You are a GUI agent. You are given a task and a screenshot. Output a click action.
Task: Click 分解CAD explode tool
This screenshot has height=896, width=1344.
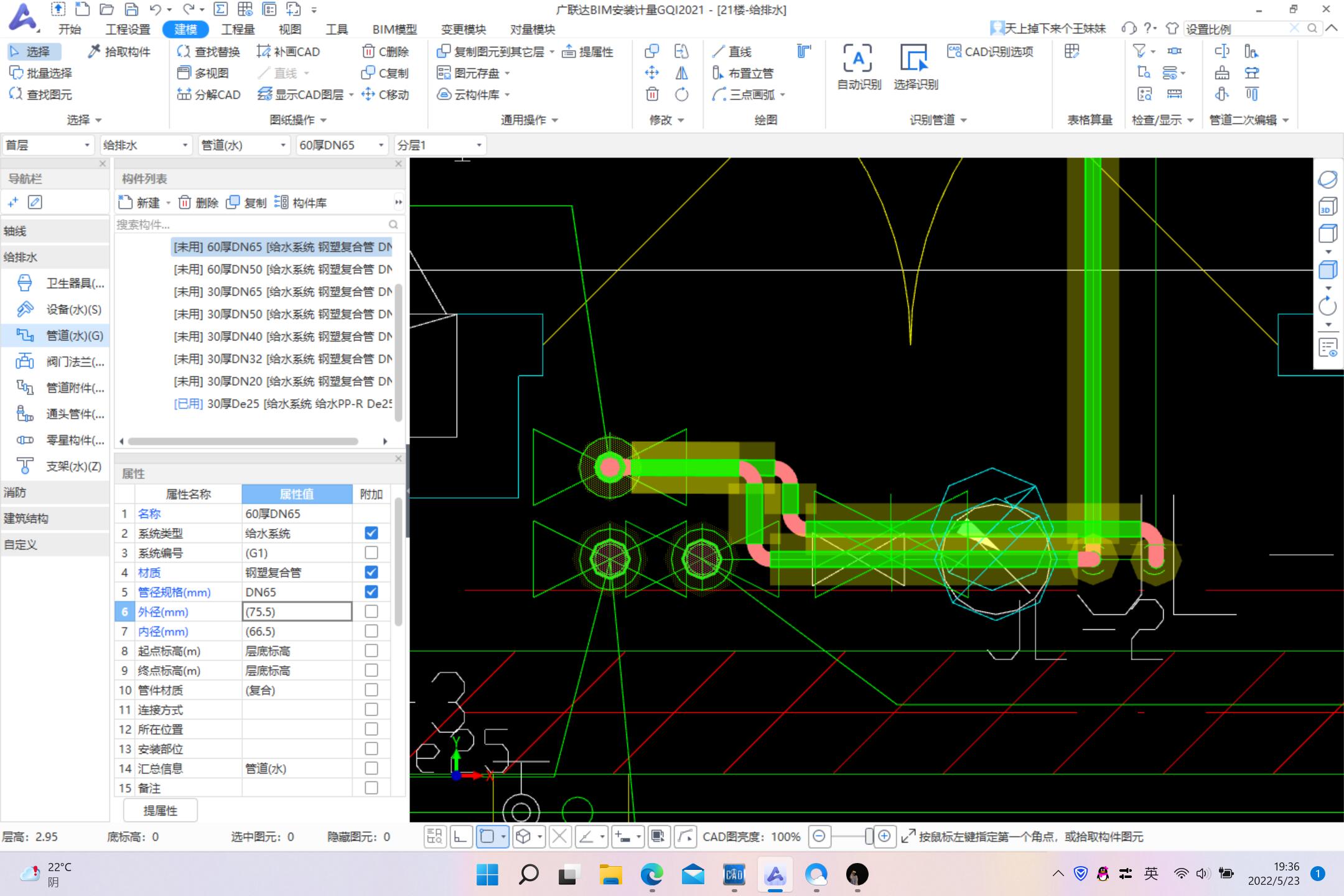click(208, 95)
